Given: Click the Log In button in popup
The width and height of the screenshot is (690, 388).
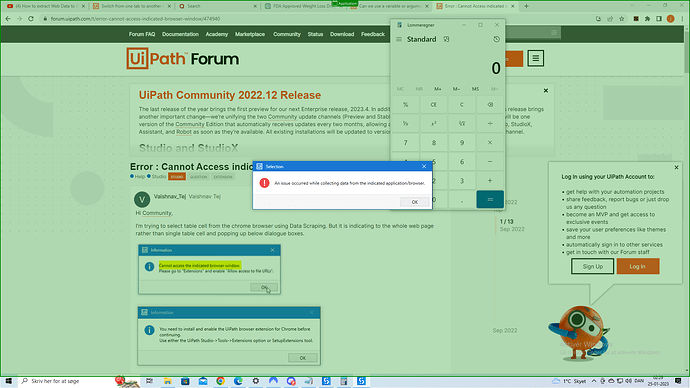Looking at the screenshot, I should 638,266.
